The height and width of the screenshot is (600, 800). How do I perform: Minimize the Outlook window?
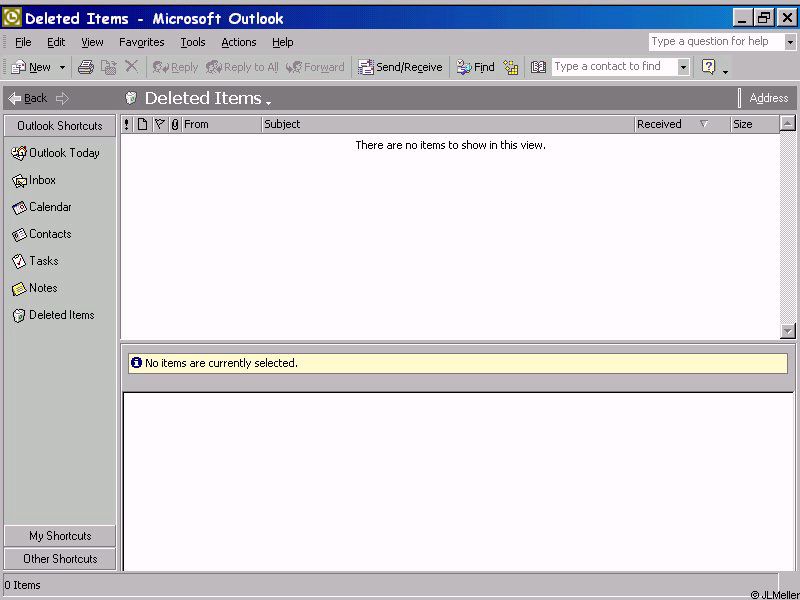click(x=742, y=18)
